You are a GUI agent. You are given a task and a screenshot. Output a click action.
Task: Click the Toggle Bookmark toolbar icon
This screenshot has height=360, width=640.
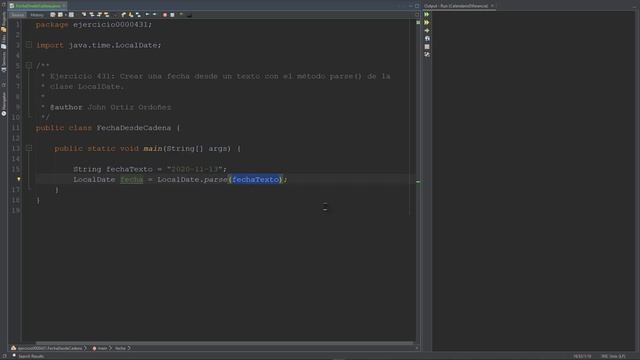pos(138,15)
